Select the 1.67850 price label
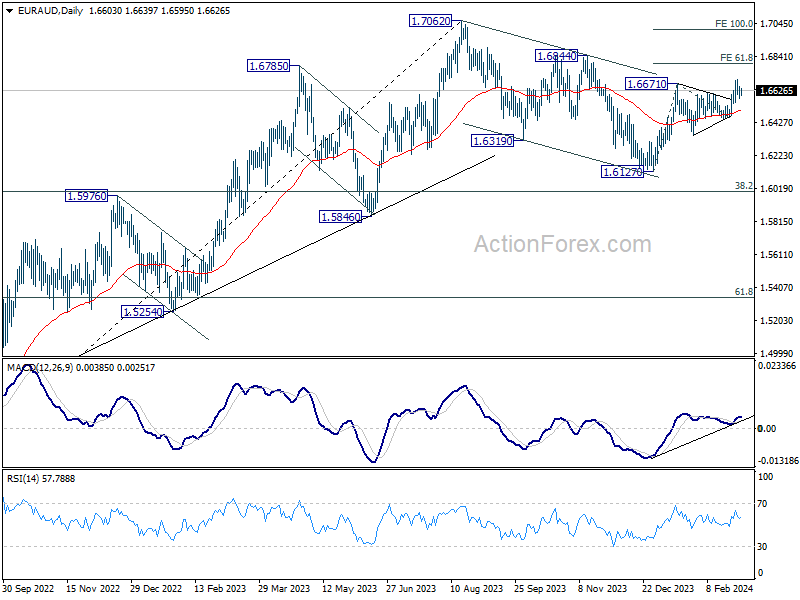800x600 pixels. click(x=268, y=66)
